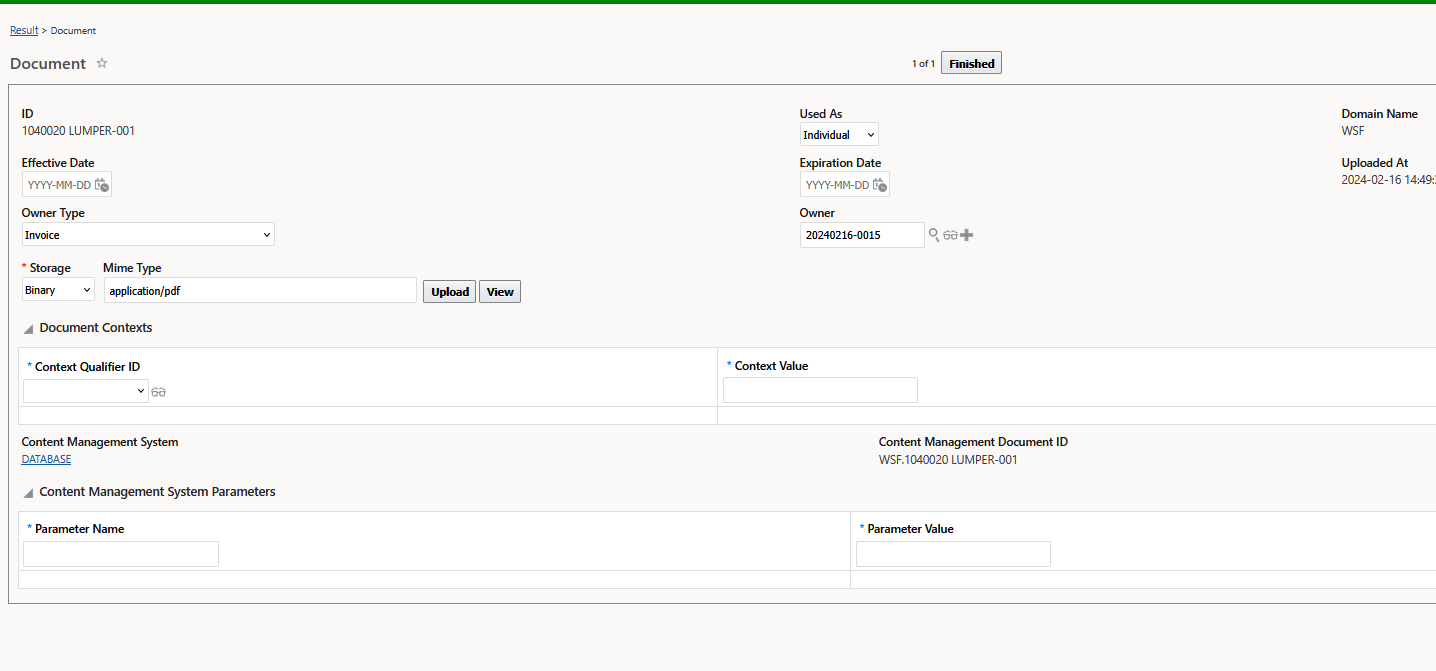Open Context Qualifier ID dropdown
The height and width of the screenshot is (671, 1436).
[86, 391]
